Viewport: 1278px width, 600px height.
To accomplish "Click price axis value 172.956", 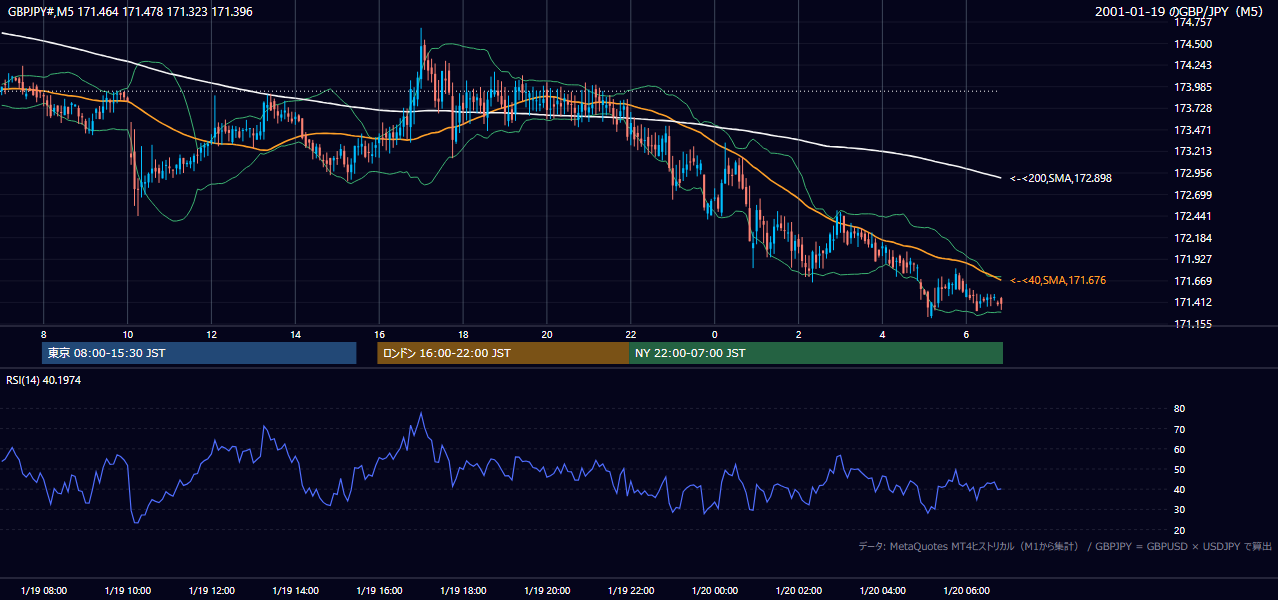I will 1193,173.
